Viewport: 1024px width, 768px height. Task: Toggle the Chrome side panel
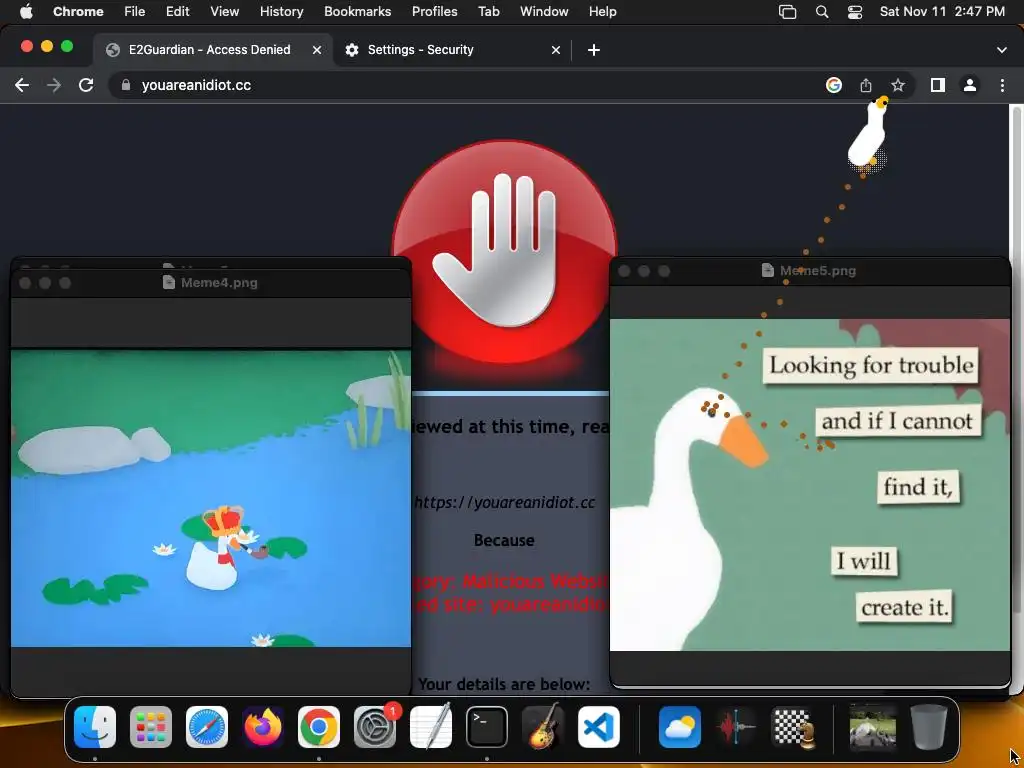click(938, 85)
